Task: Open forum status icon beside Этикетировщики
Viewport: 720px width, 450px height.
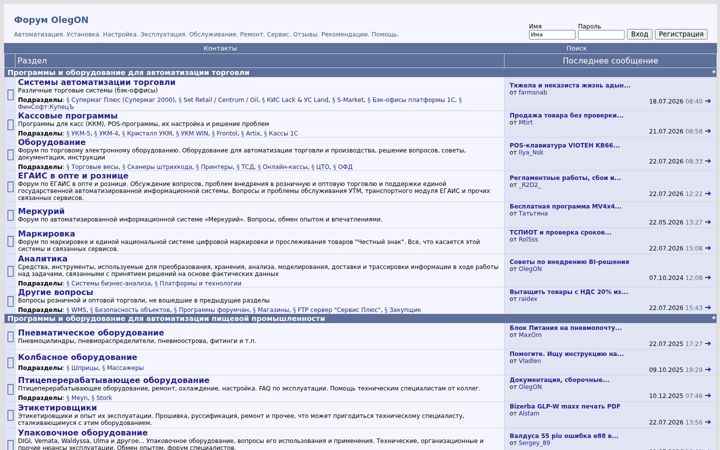Action: point(10,415)
